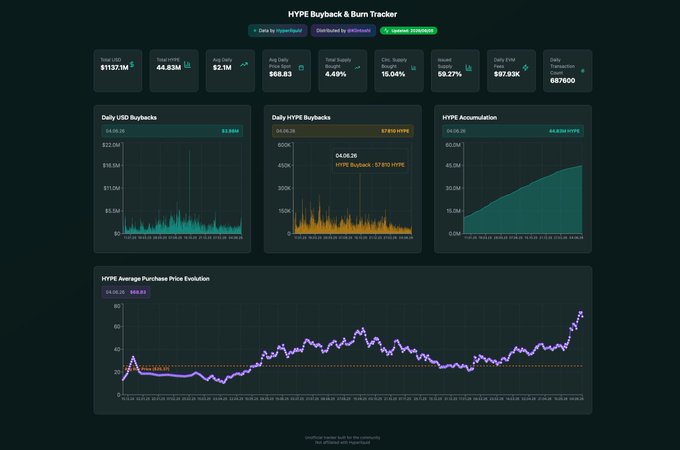Click the 15.04% Circ. Supply Bought value
The image size is (680, 450).
(393, 74)
